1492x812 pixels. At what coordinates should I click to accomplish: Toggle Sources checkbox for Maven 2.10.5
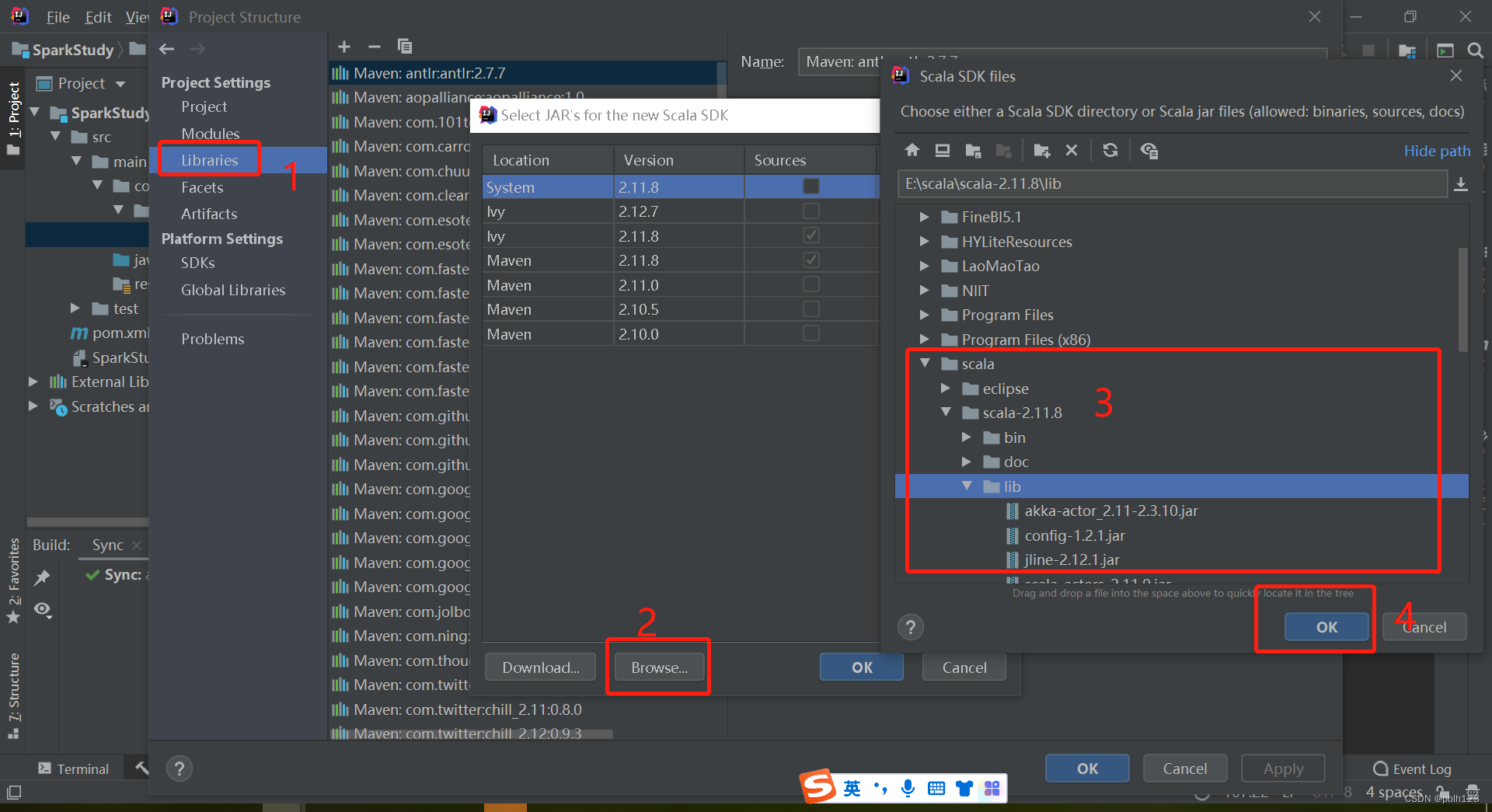tap(810, 309)
